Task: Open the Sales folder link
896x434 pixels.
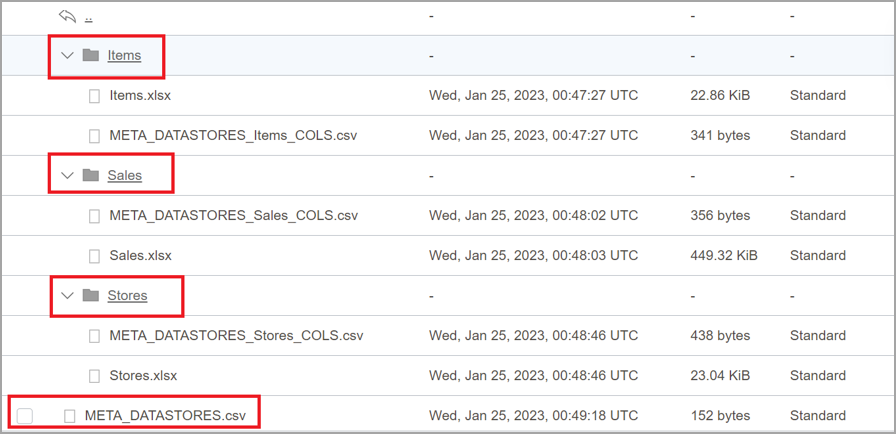Action: (x=125, y=175)
